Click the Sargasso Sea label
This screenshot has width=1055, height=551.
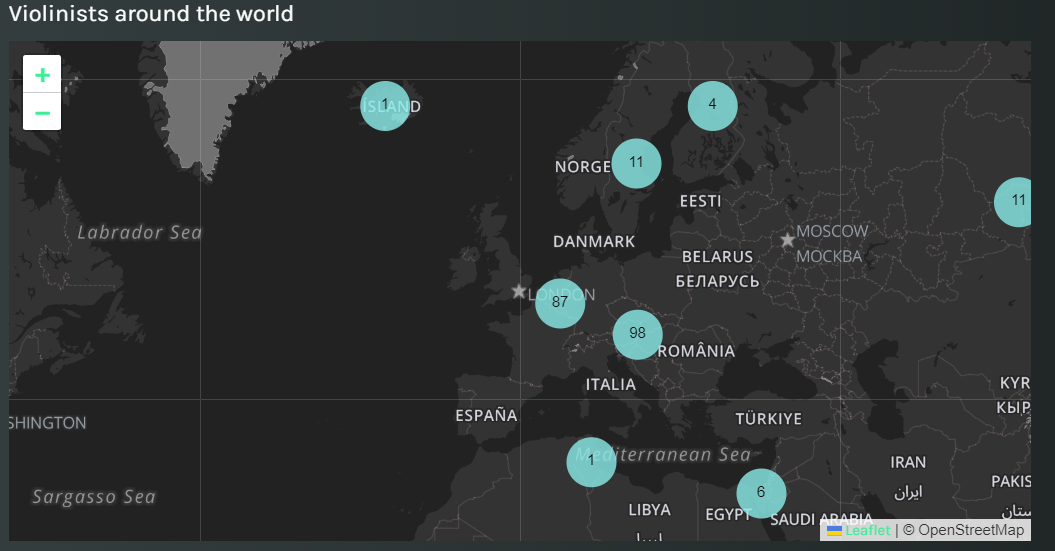click(94, 497)
